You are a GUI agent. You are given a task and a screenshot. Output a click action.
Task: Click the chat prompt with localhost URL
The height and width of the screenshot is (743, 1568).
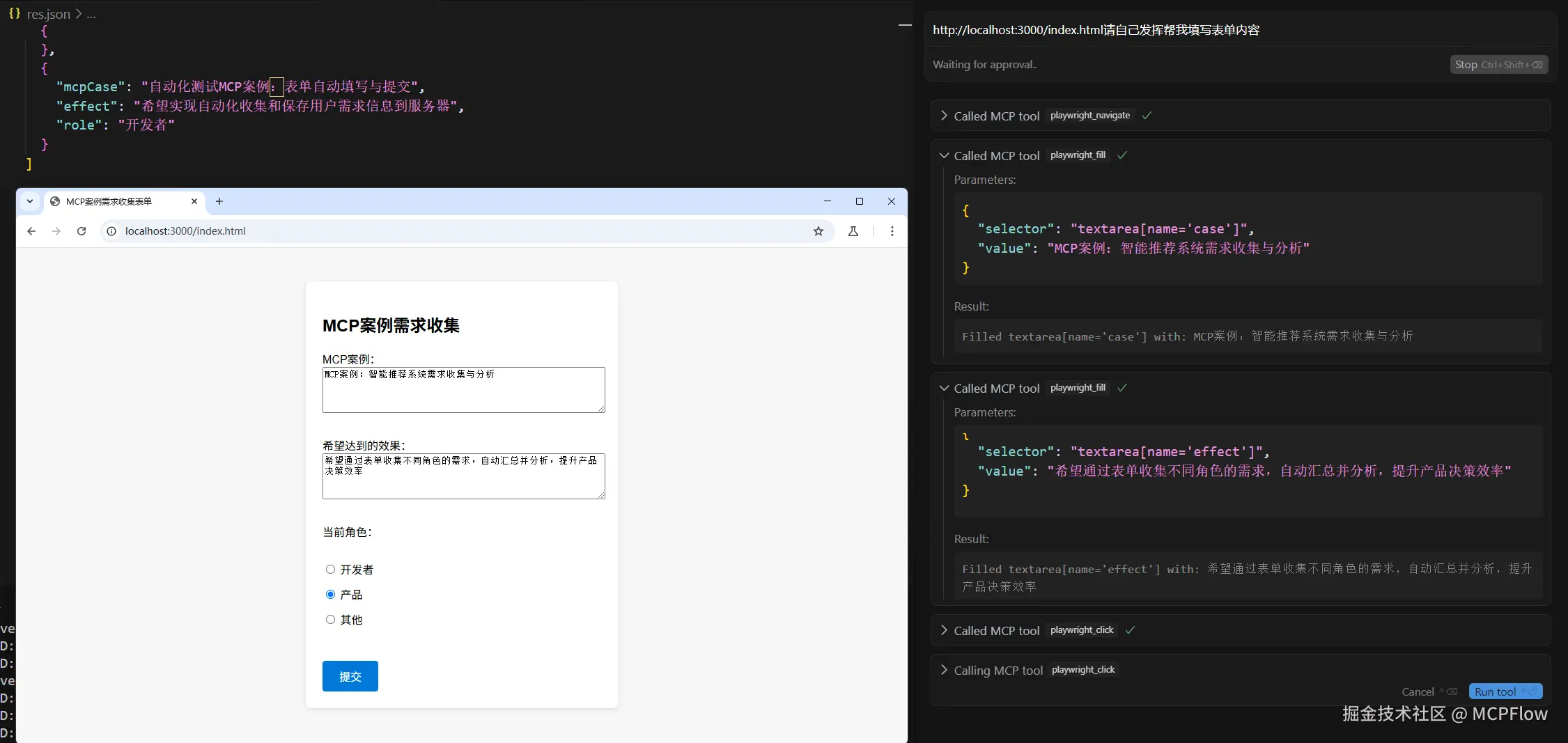(1096, 30)
